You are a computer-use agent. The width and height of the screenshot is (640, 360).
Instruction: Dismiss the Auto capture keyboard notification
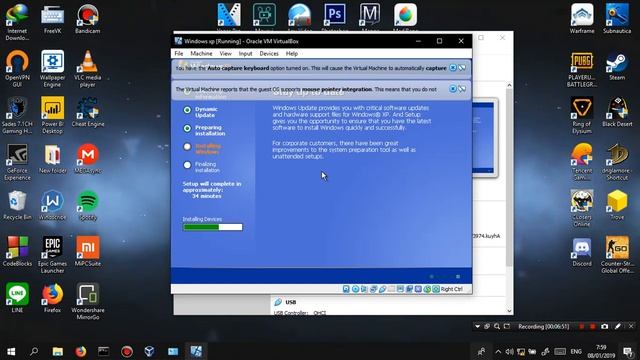click(x=453, y=68)
